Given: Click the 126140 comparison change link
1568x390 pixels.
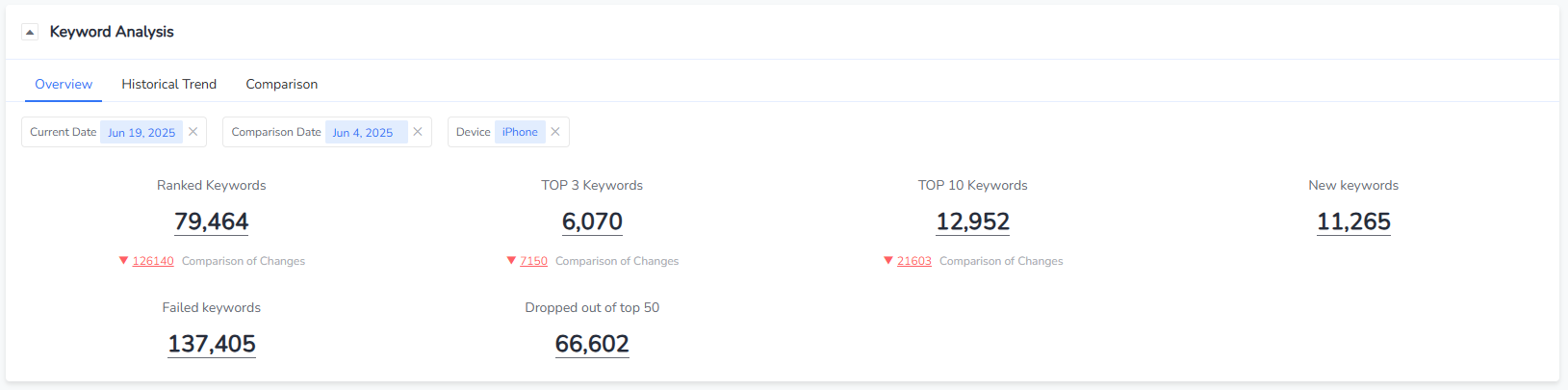Looking at the screenshot, I should (153, 261).
